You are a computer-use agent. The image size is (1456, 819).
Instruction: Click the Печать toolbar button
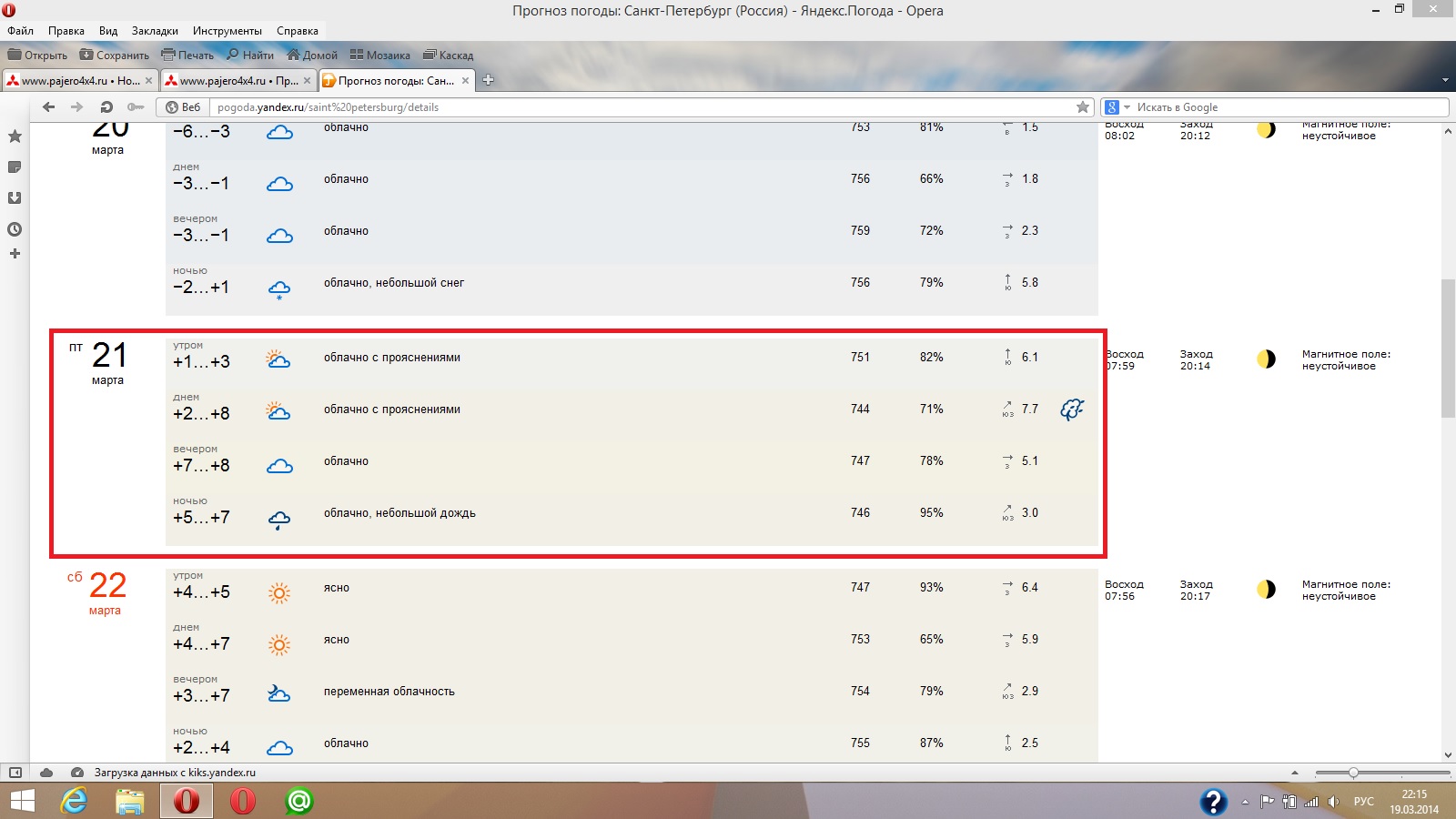pos(187,55)
